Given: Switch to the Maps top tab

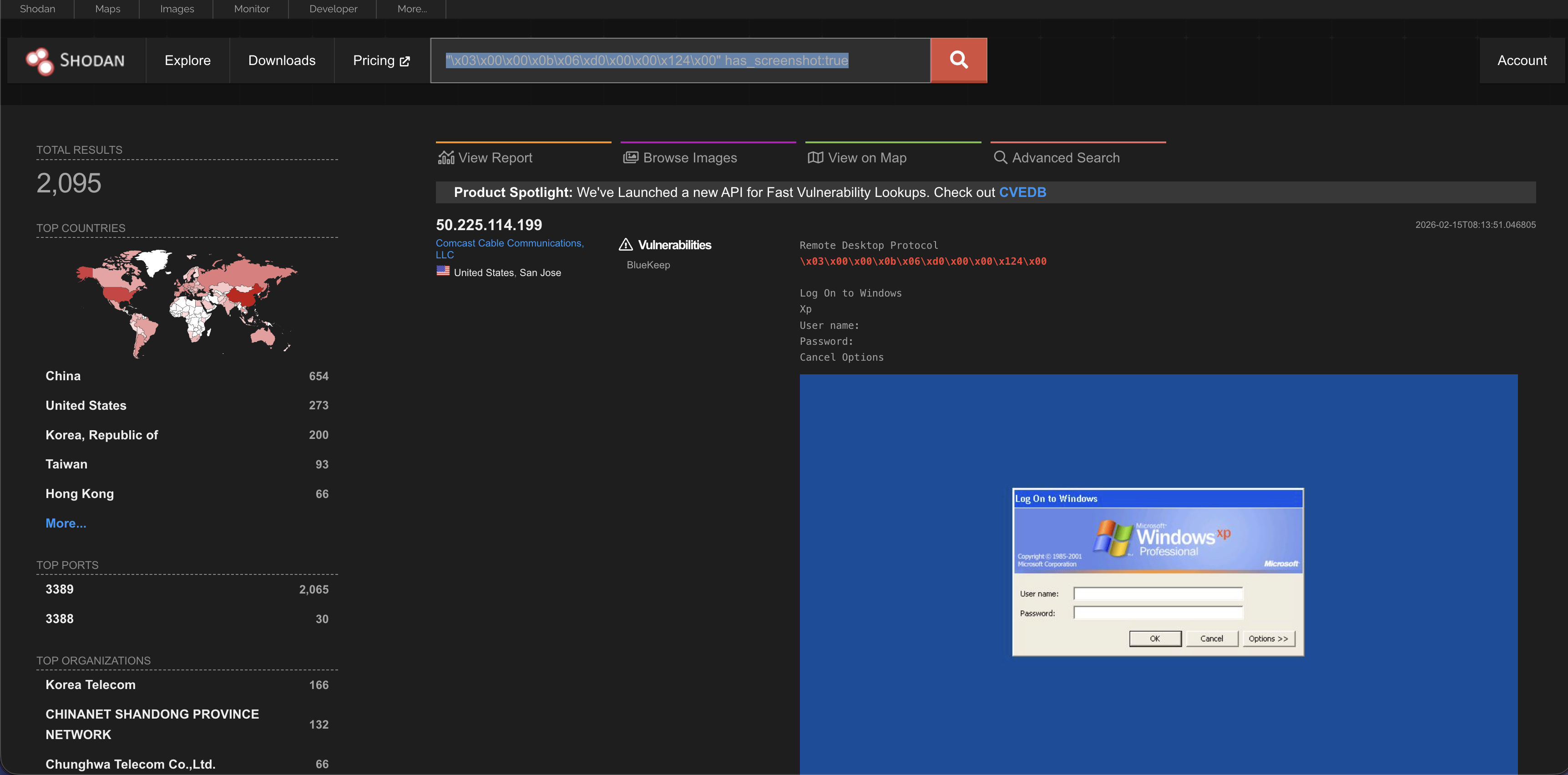Looking at the screenshot, I should (x=107, y=9).
